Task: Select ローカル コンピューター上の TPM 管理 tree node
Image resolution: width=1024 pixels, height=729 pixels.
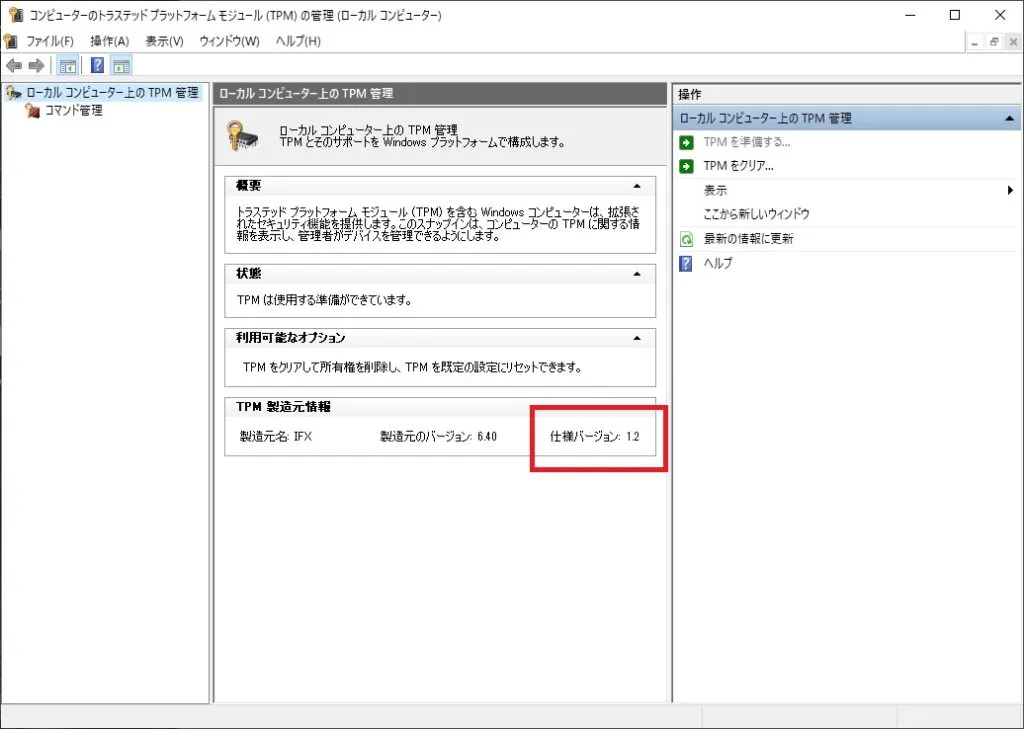Action: click(112, 93)
